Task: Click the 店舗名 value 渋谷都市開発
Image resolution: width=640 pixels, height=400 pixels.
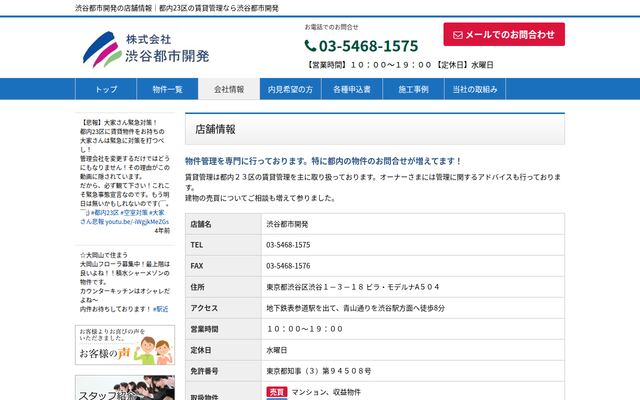Action: click(287, 224)
